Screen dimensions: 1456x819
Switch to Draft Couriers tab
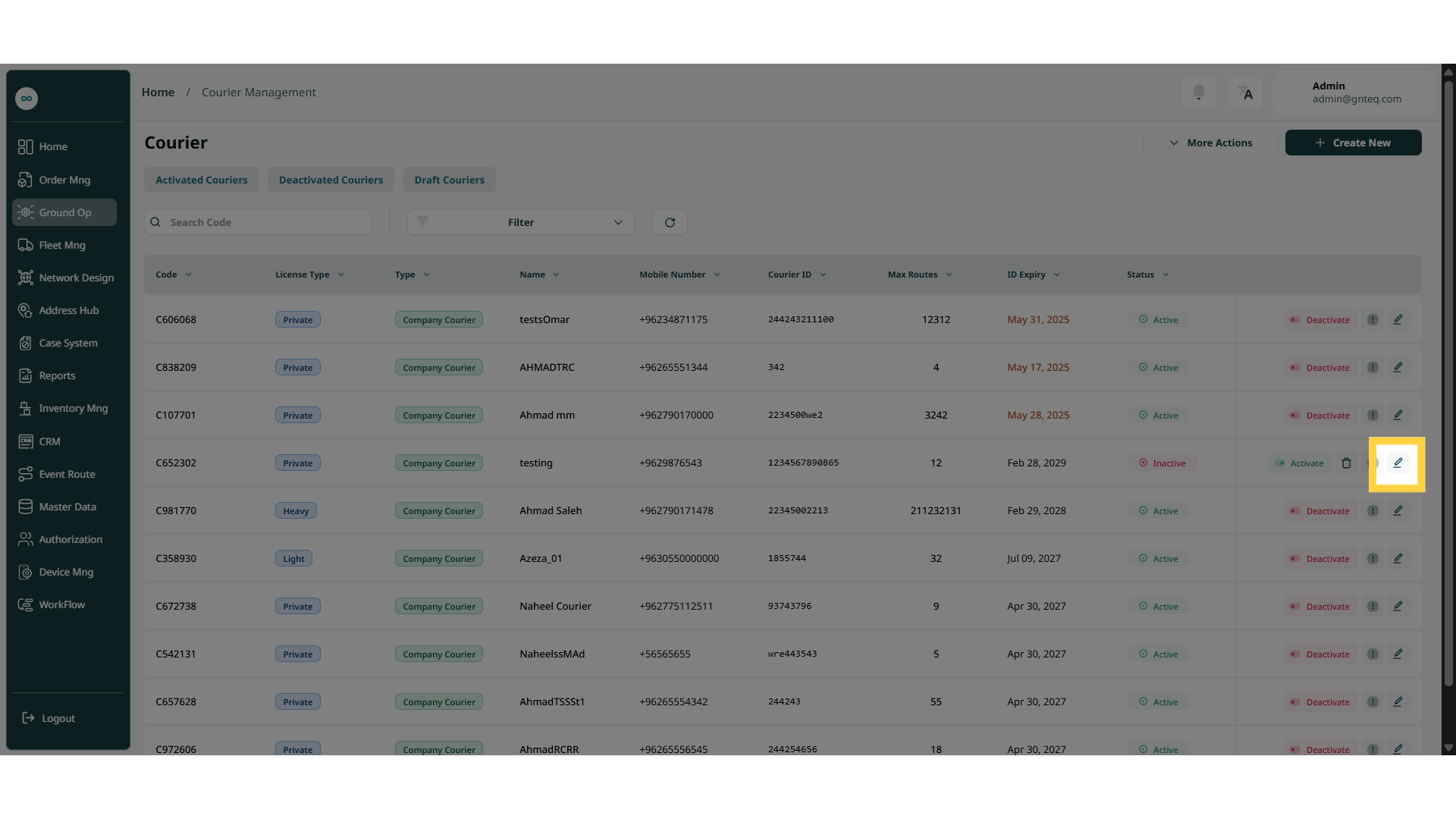tap(449, 180)
